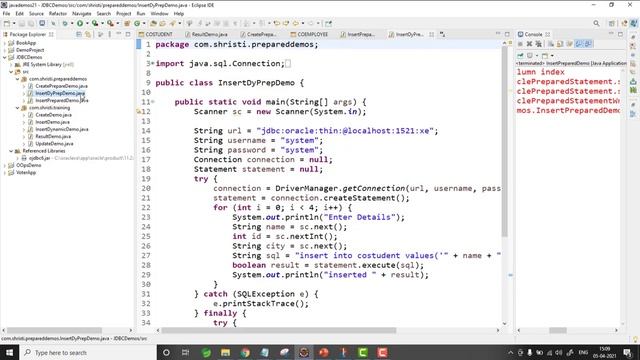Click the editor horizontal scrollbar
640x360 pixels.
tap(279, 330)
